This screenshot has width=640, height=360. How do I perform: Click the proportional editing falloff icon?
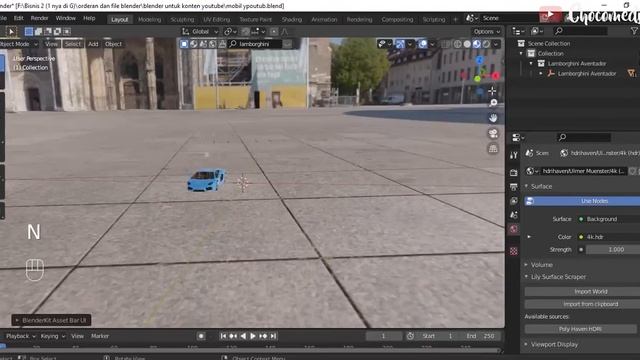[x=284, y=31]
